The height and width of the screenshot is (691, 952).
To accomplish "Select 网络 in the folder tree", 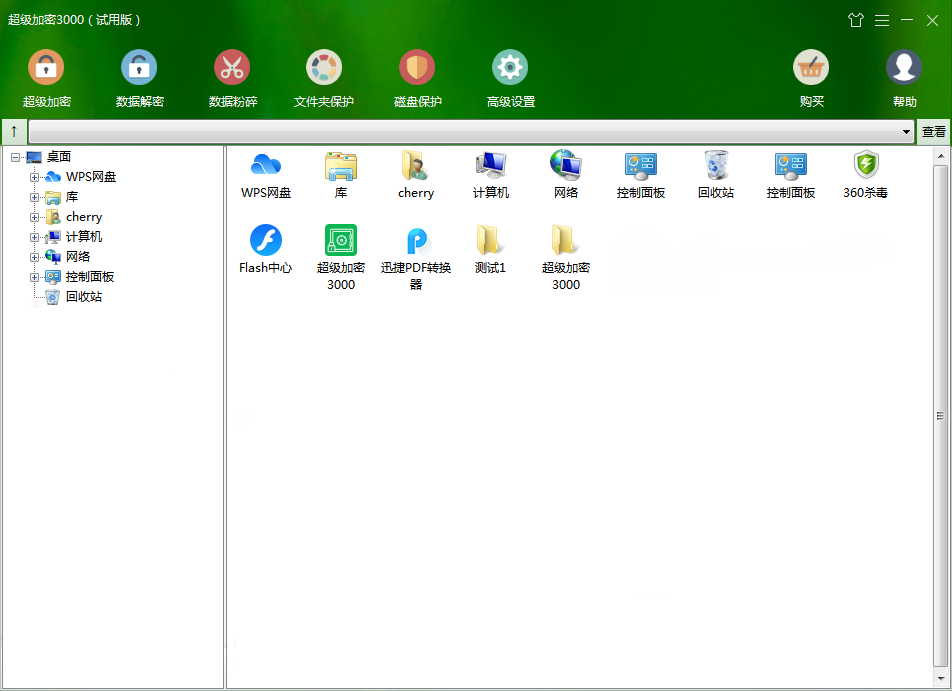I will (x=78, y=257).
